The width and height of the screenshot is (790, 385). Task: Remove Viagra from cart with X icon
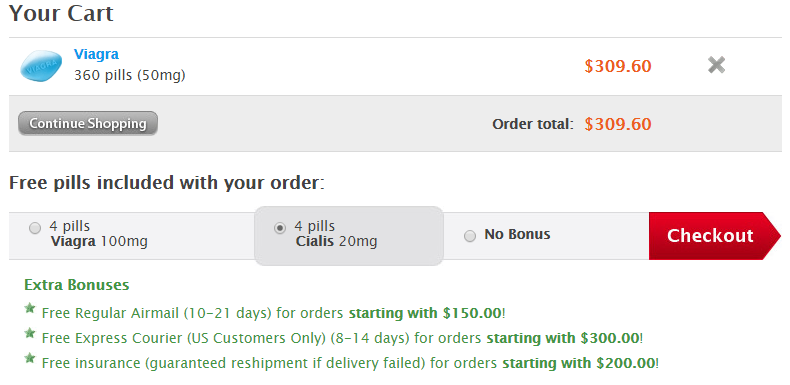pos(716,65)
